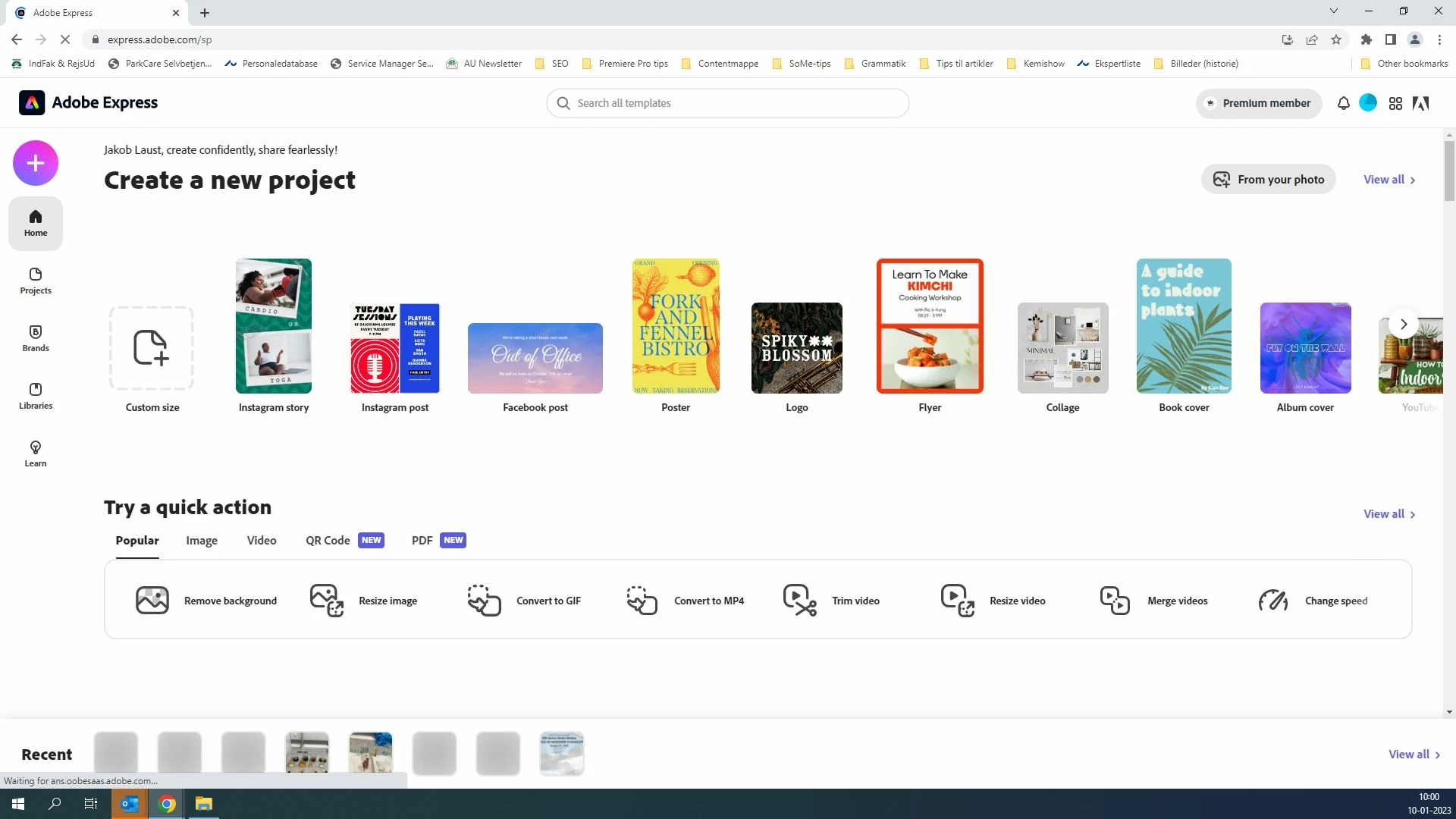The image size is (1456, 819).
Task: Click the Search all templates field
Action: [728, 103]
